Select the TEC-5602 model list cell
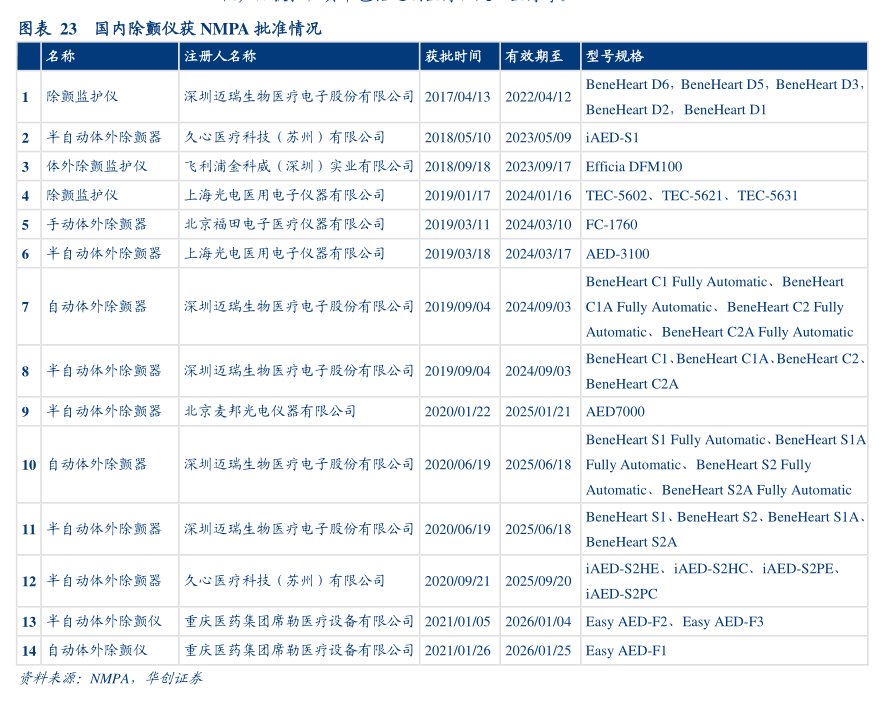 pos(691,196)
